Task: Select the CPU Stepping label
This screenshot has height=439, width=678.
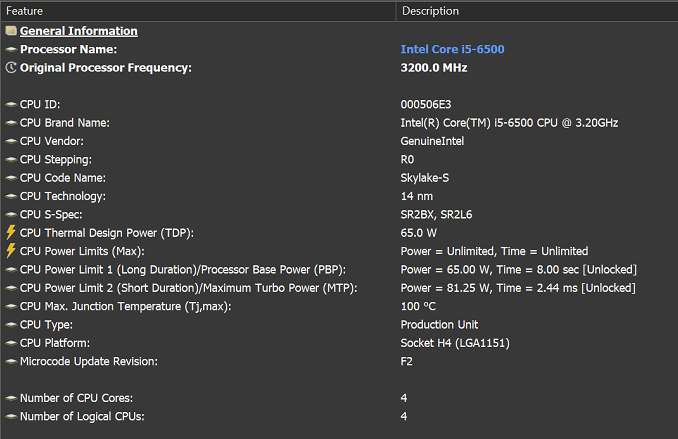Action: coord(55,160)
